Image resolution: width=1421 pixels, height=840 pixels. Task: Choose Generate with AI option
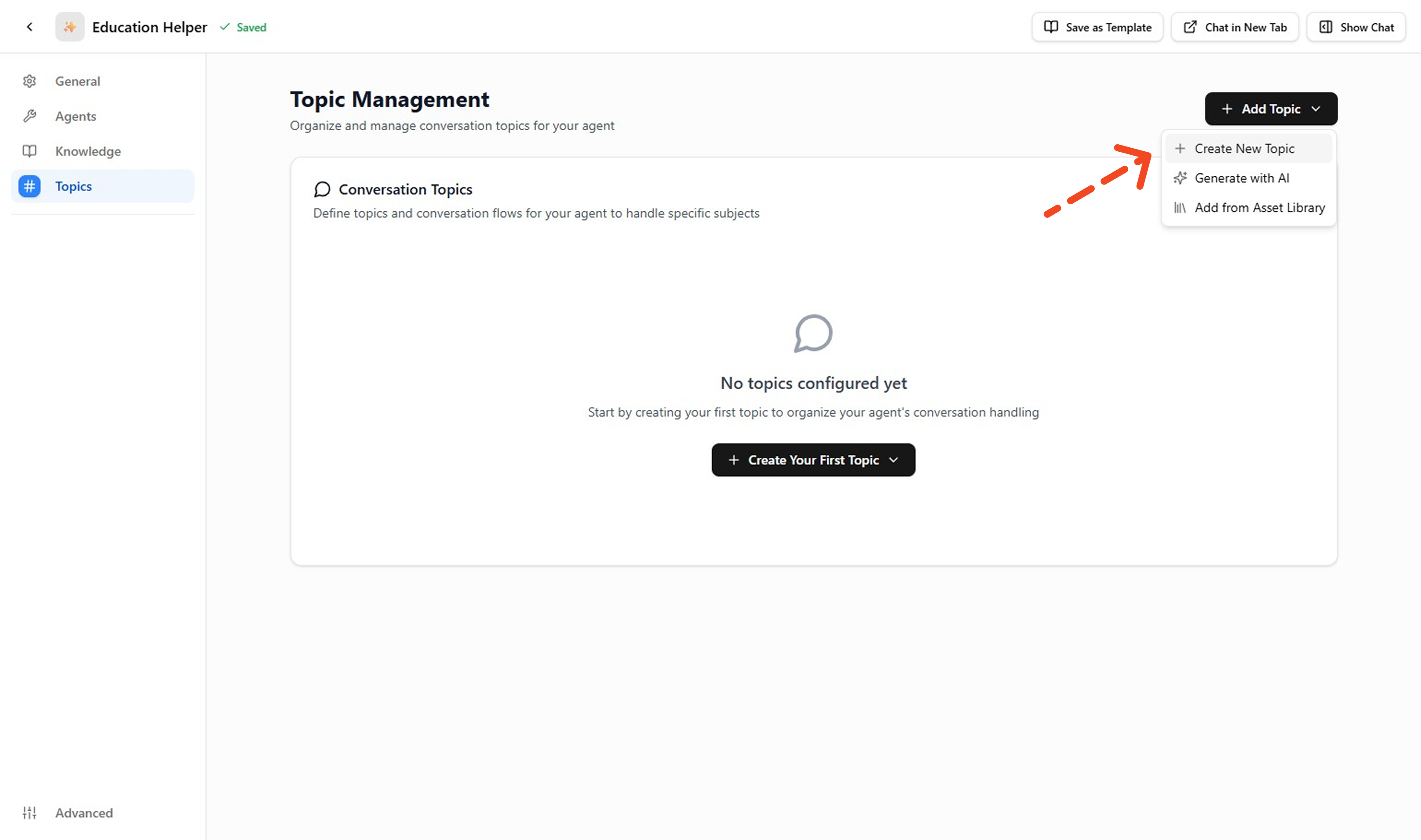click(1242, 178)
